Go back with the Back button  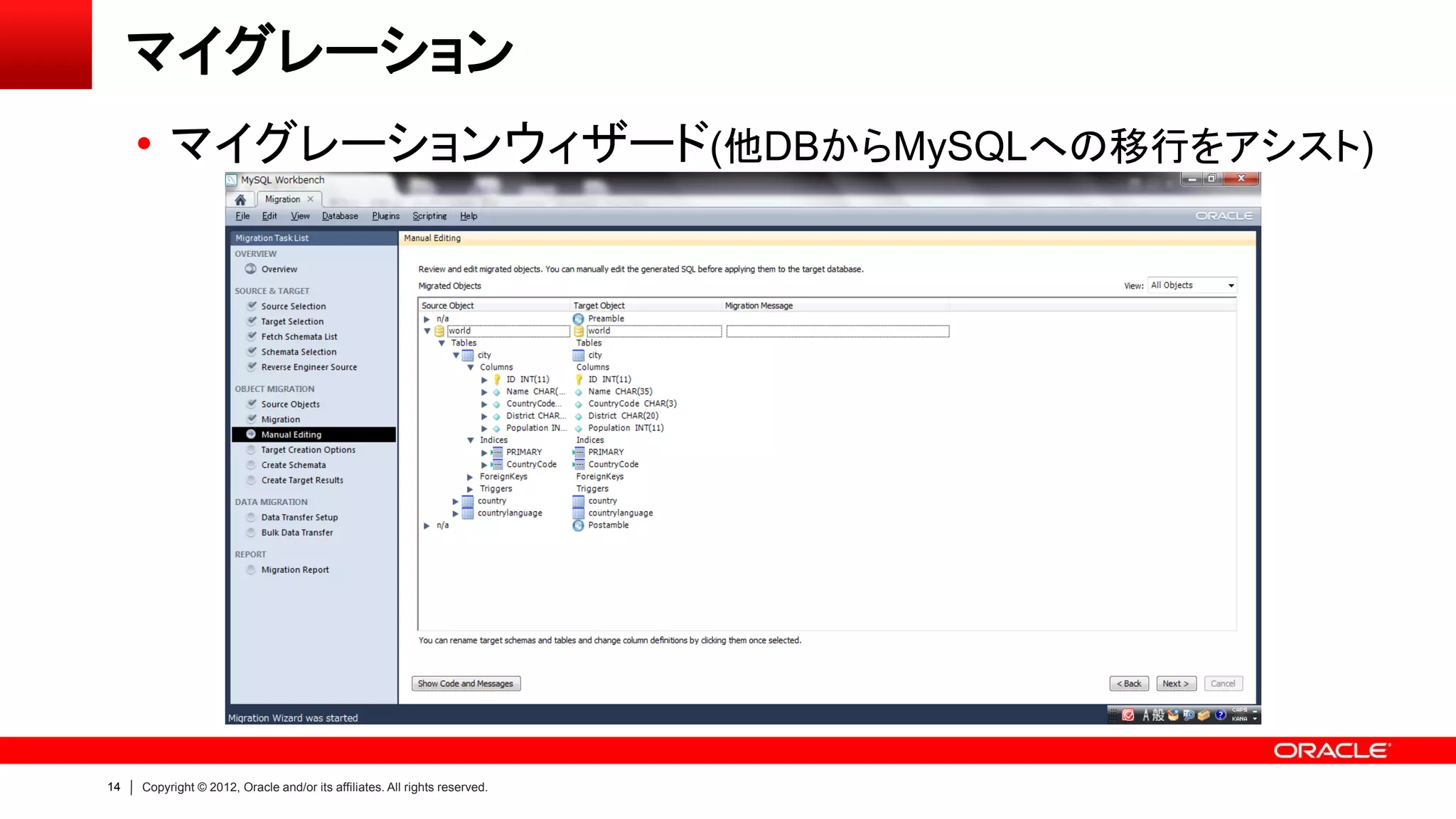[x=1129, y=684]
